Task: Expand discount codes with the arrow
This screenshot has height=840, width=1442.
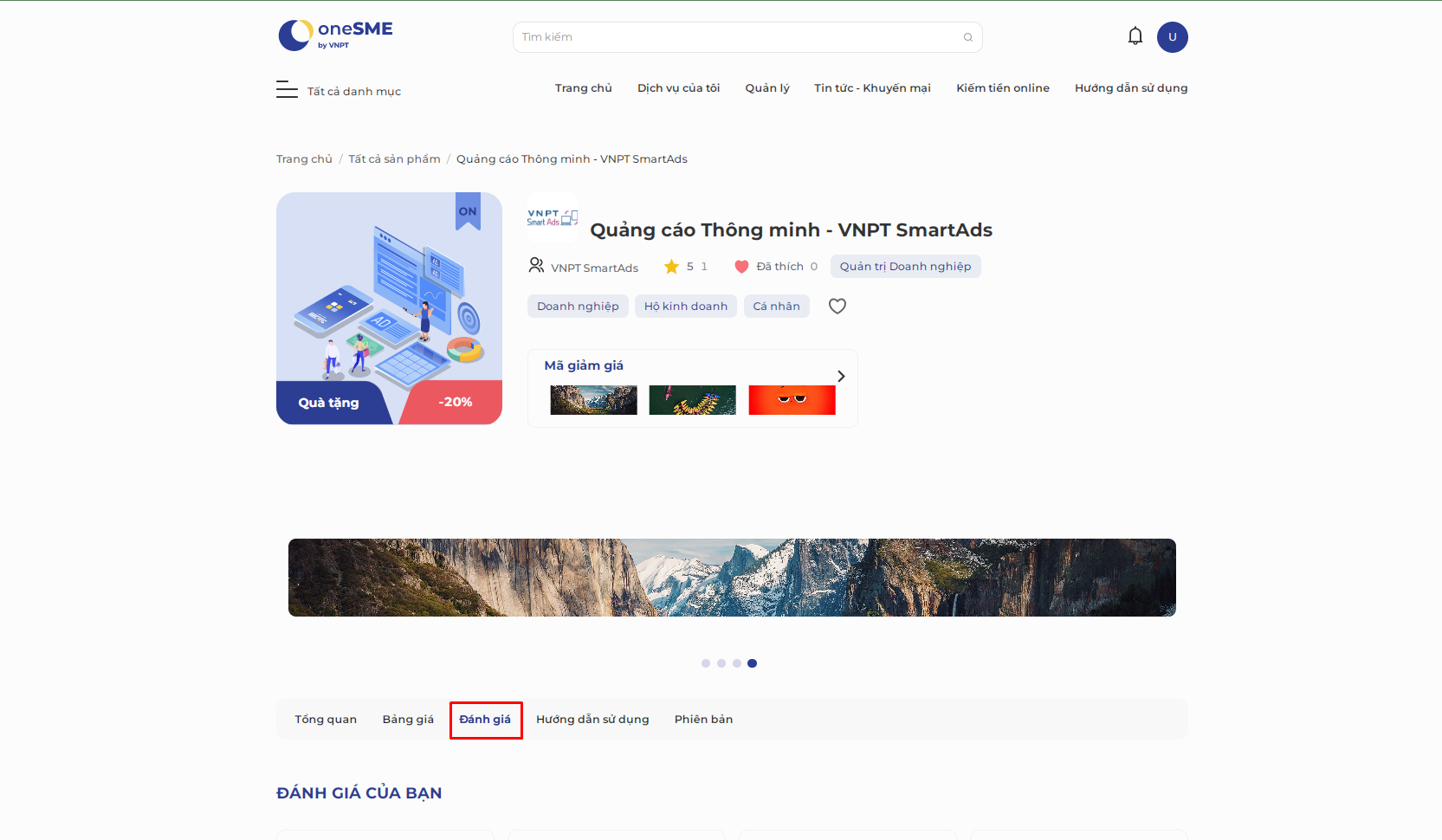Action: [841, 376]
